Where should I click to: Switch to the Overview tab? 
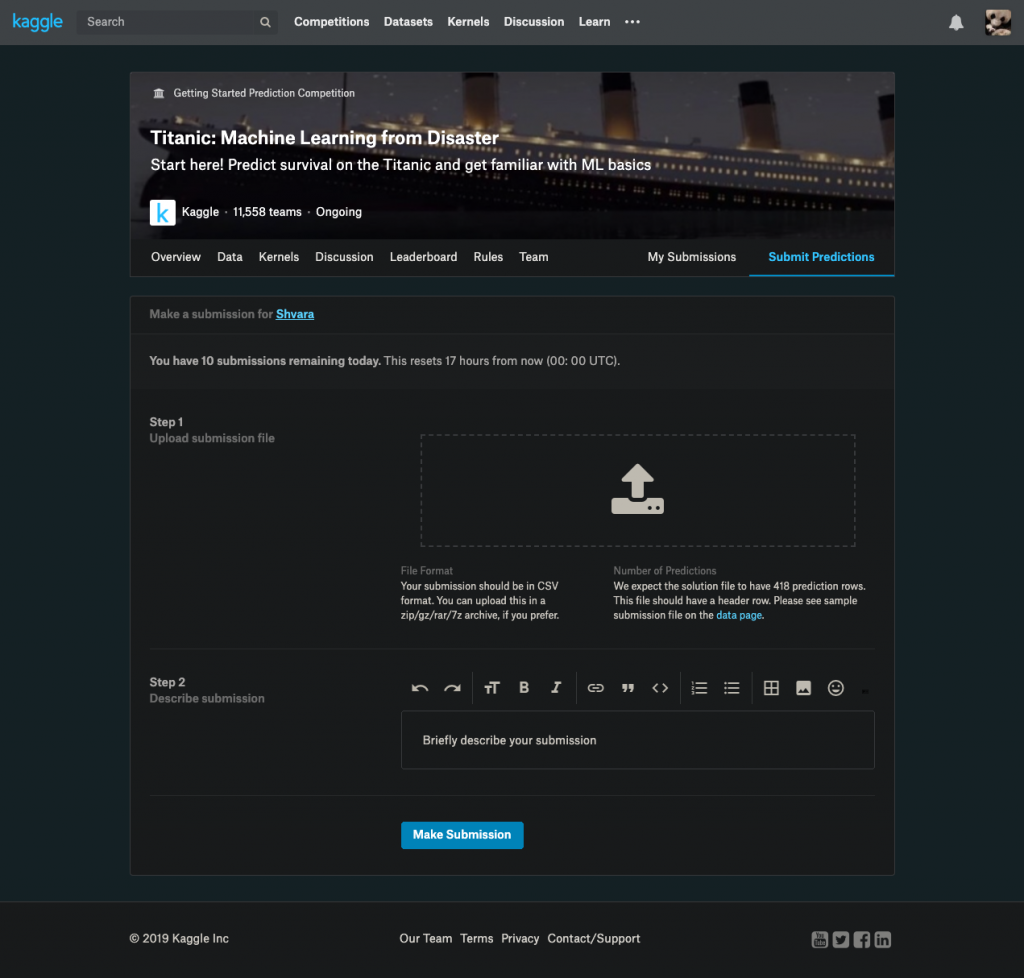pyautogui.click(x=176, y=257)
